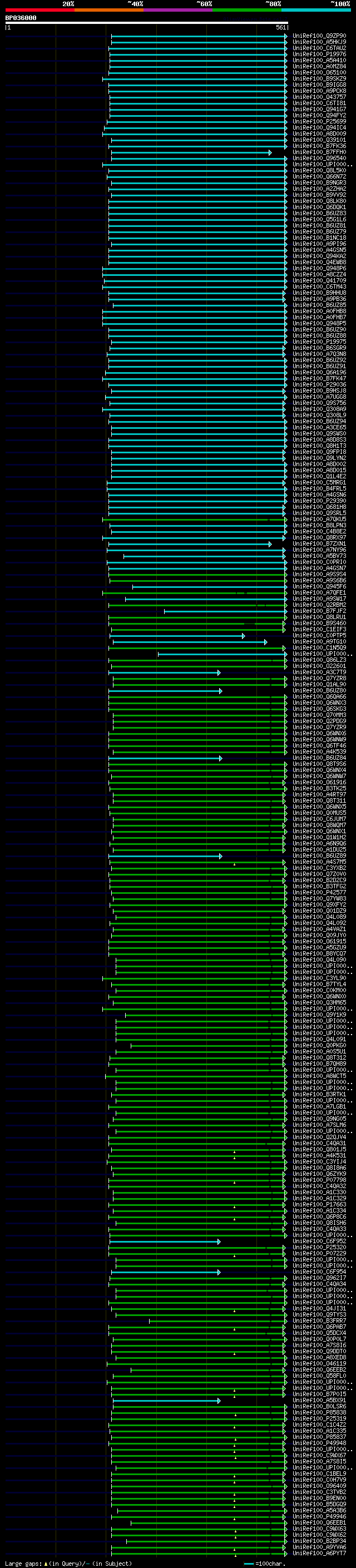Viewport: 356px width, 1568px height.
Task: Click the UniRef100_C3TVB2 label
Action: (x=319, y=1492)
